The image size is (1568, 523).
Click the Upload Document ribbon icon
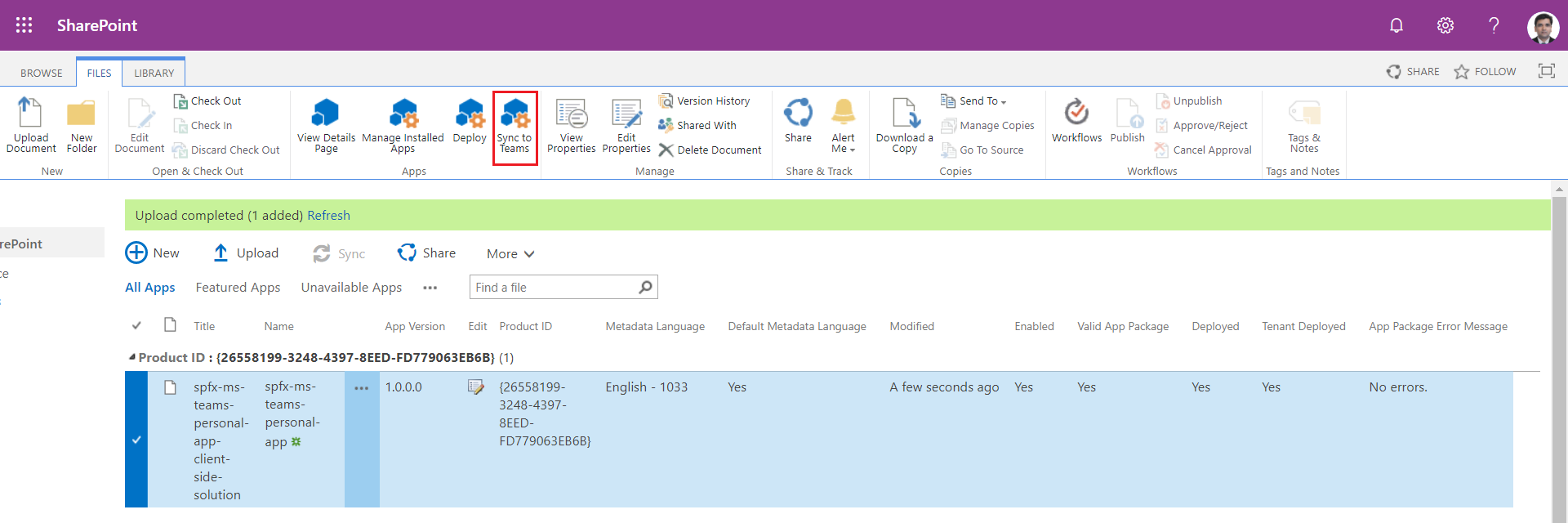coord(31,114)
